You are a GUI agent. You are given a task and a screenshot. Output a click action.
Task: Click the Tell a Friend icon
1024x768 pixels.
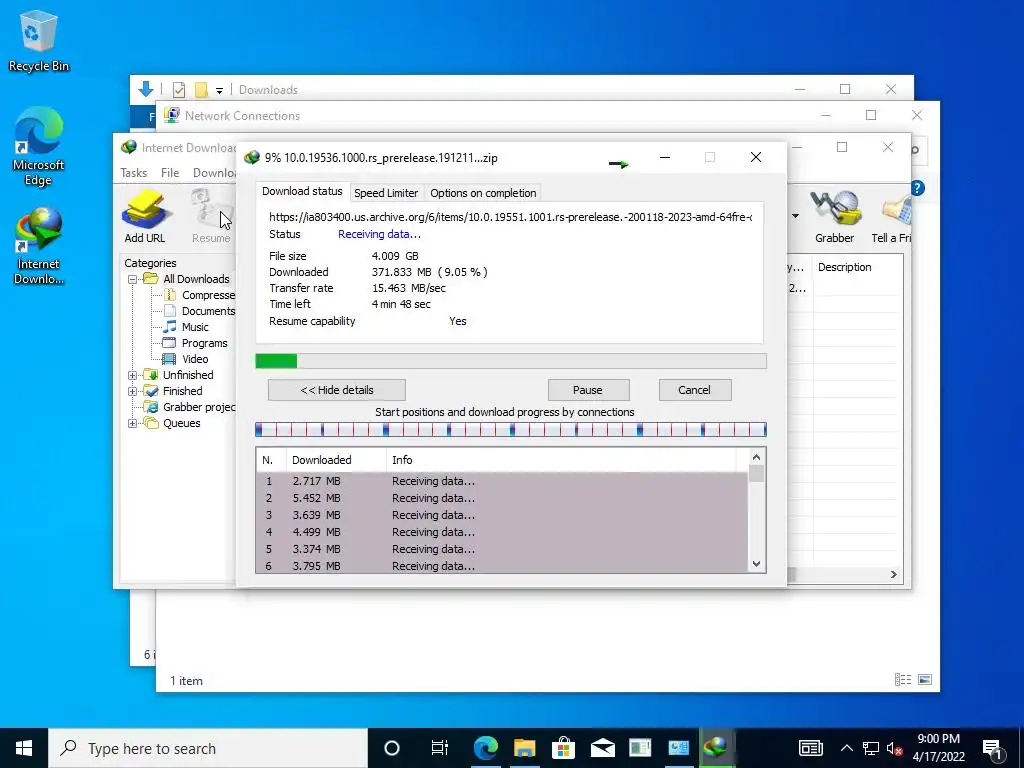(892, 216)
